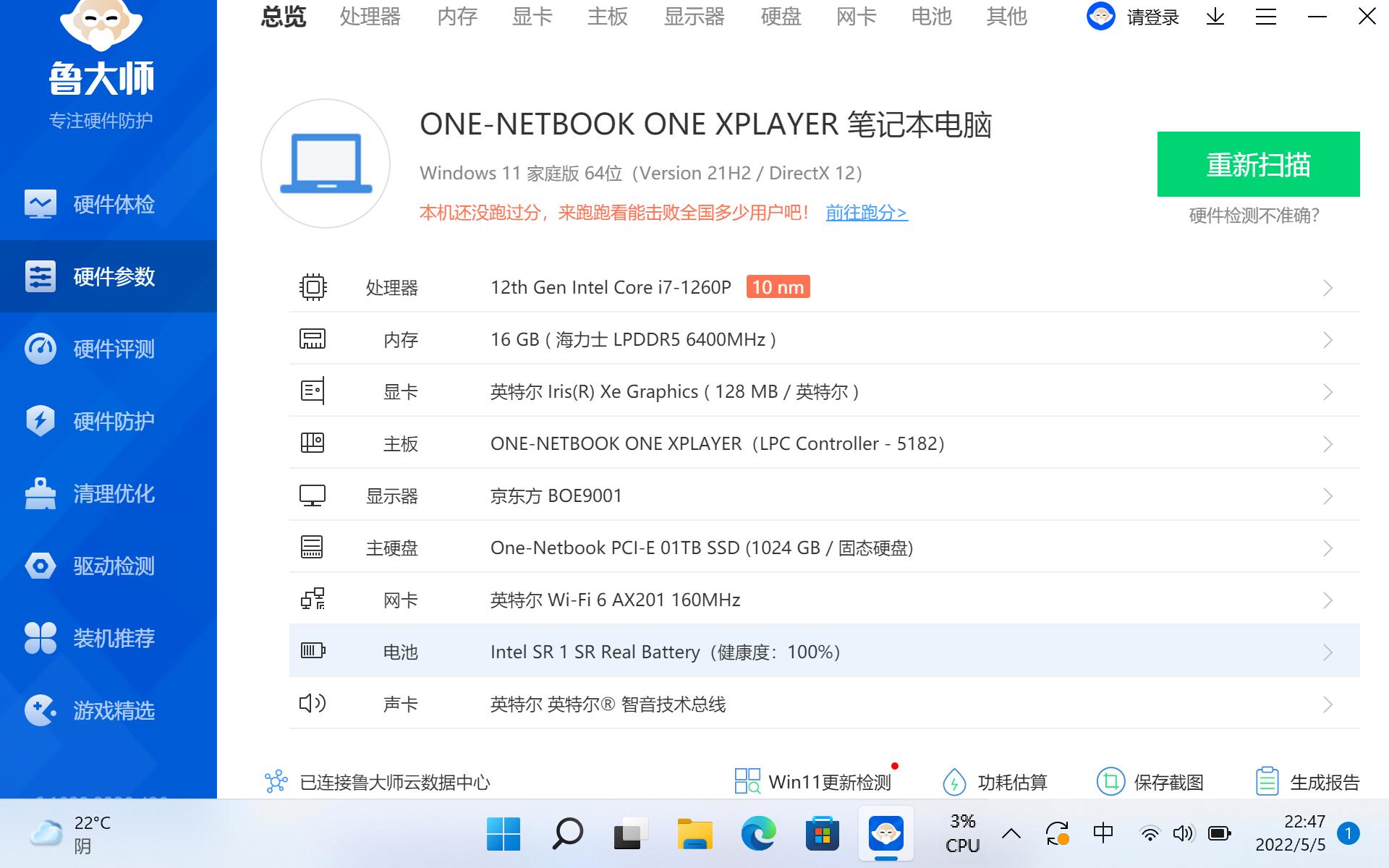Open the 装机推荐 sidebar section
The image size is (1389, 868).
click(x=109, y=639)
